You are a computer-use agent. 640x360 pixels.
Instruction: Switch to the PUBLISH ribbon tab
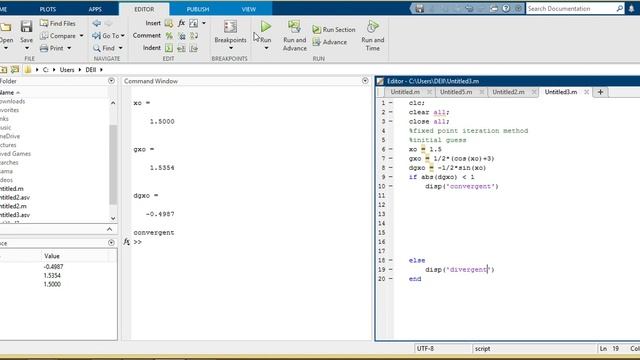point(198,9)
